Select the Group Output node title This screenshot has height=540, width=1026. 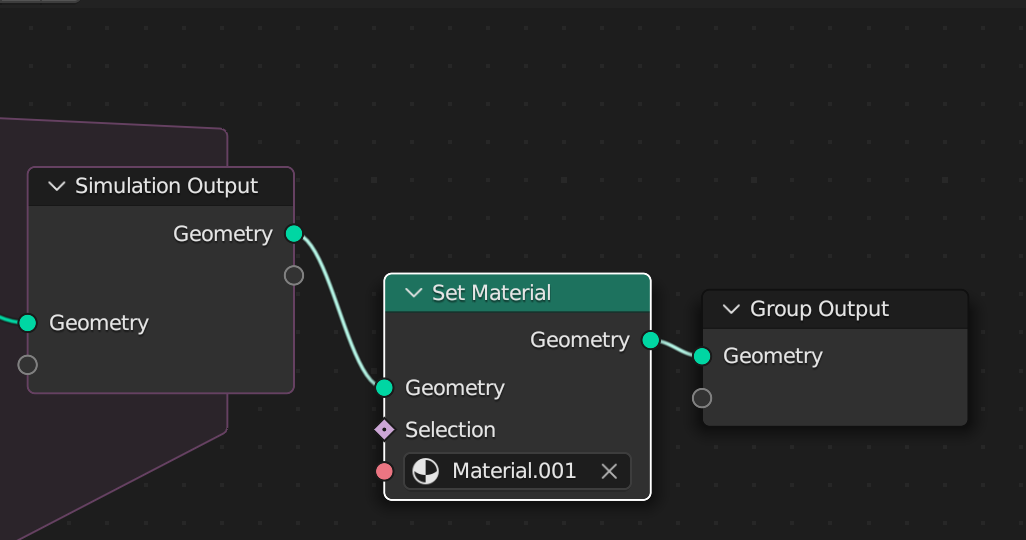coord(819,309)
